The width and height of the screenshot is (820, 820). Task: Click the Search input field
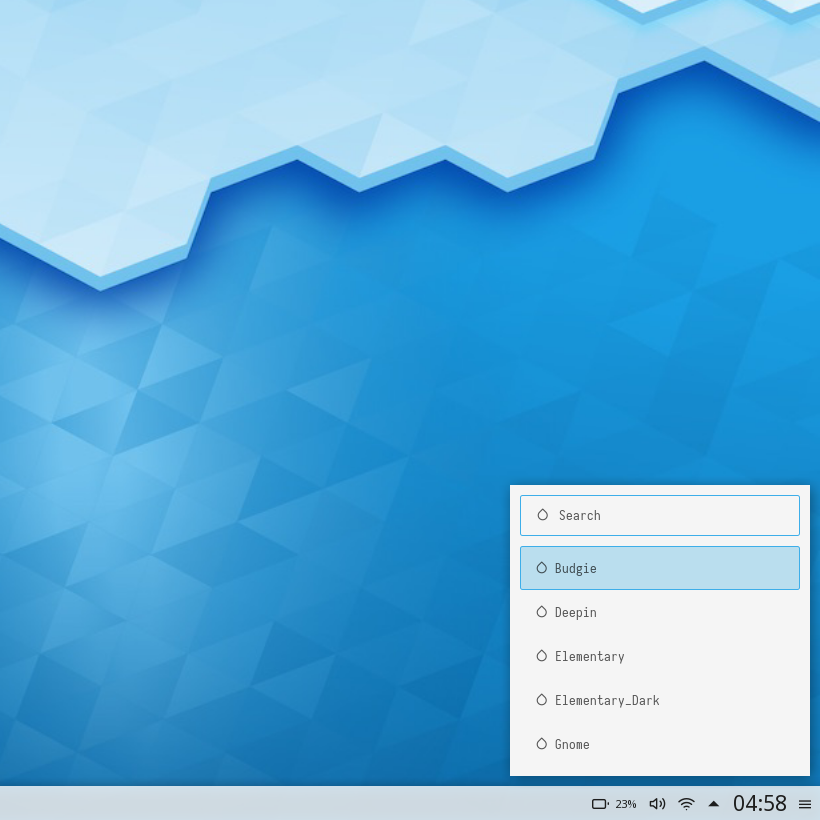(670, 516)
